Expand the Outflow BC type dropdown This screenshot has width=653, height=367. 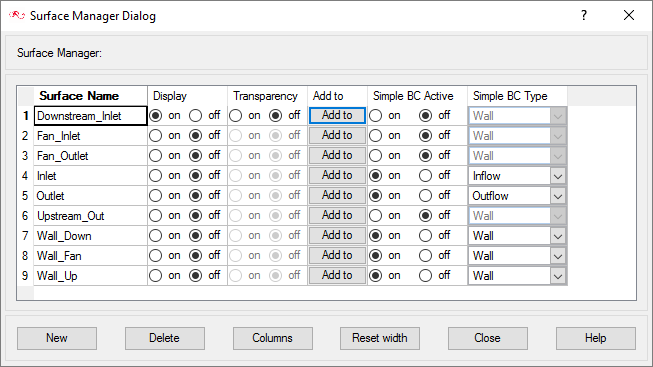[558, 196]
